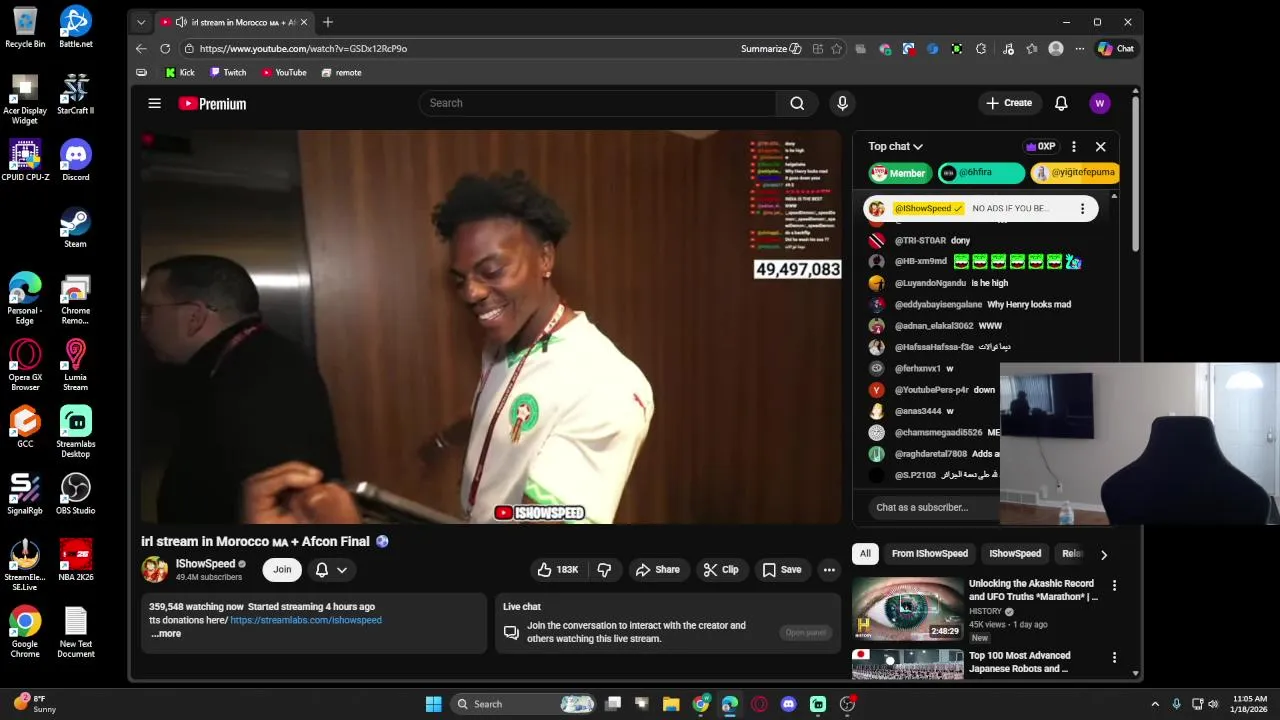Click the Share button
The height and width of the screenshot is (720, 1280).
pos(657,570)
